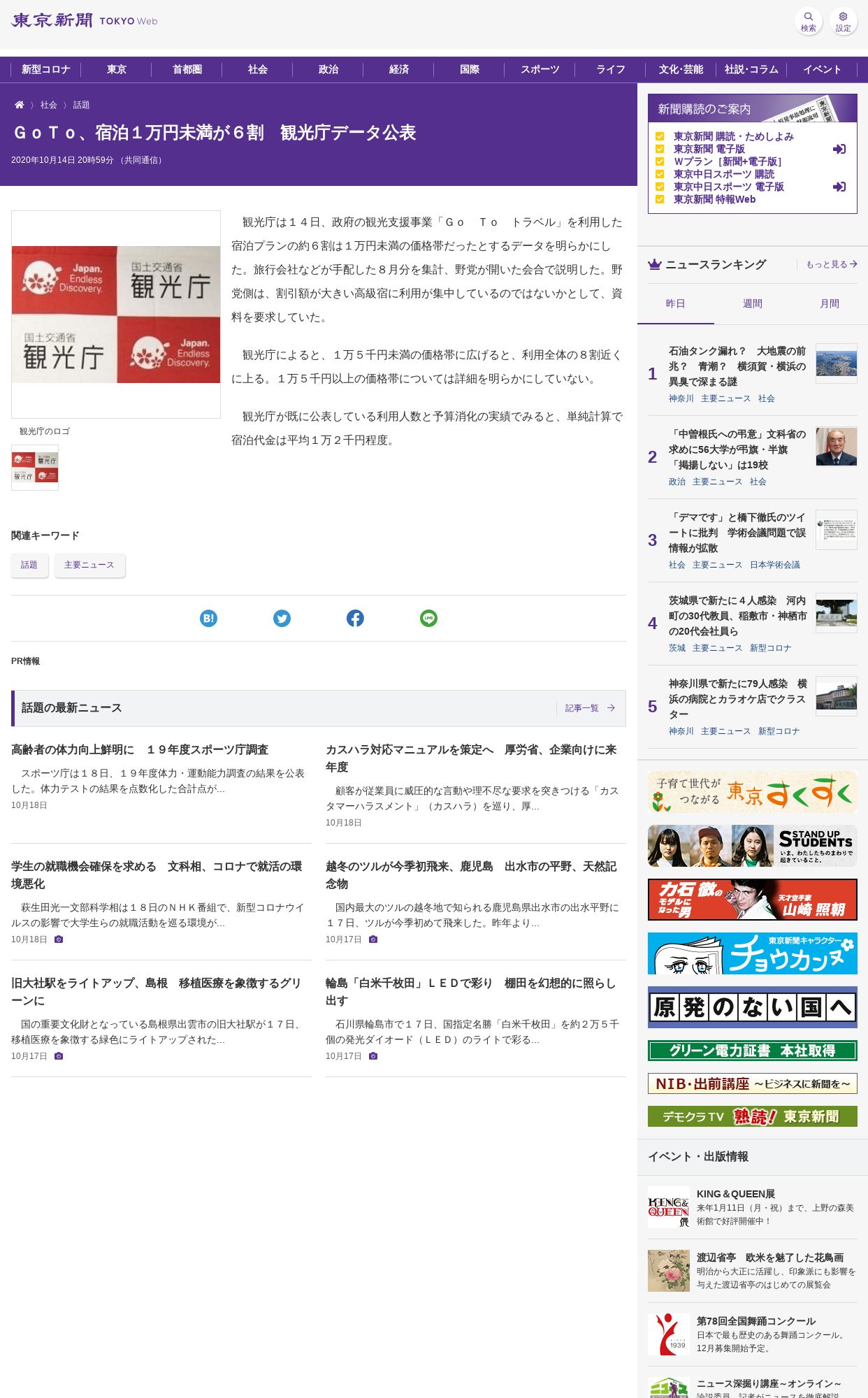
Task: Click the 話題 breadcrumb link
Action: (x=82, y=105)
